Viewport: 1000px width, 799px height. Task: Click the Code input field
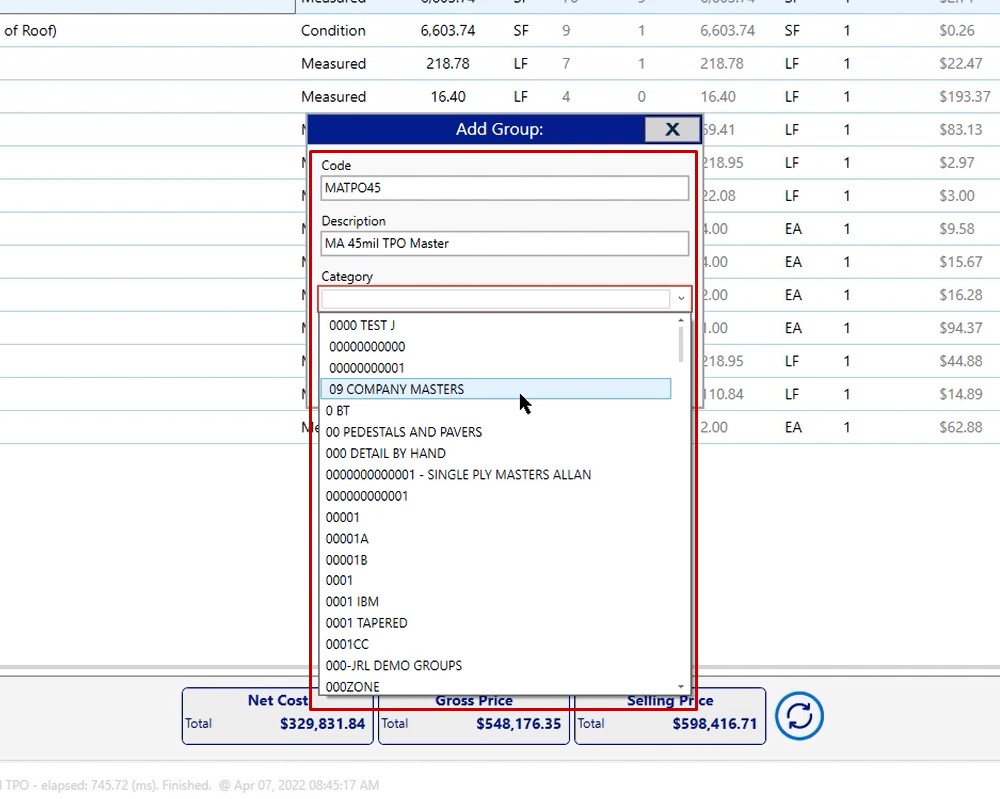point(505,188)
